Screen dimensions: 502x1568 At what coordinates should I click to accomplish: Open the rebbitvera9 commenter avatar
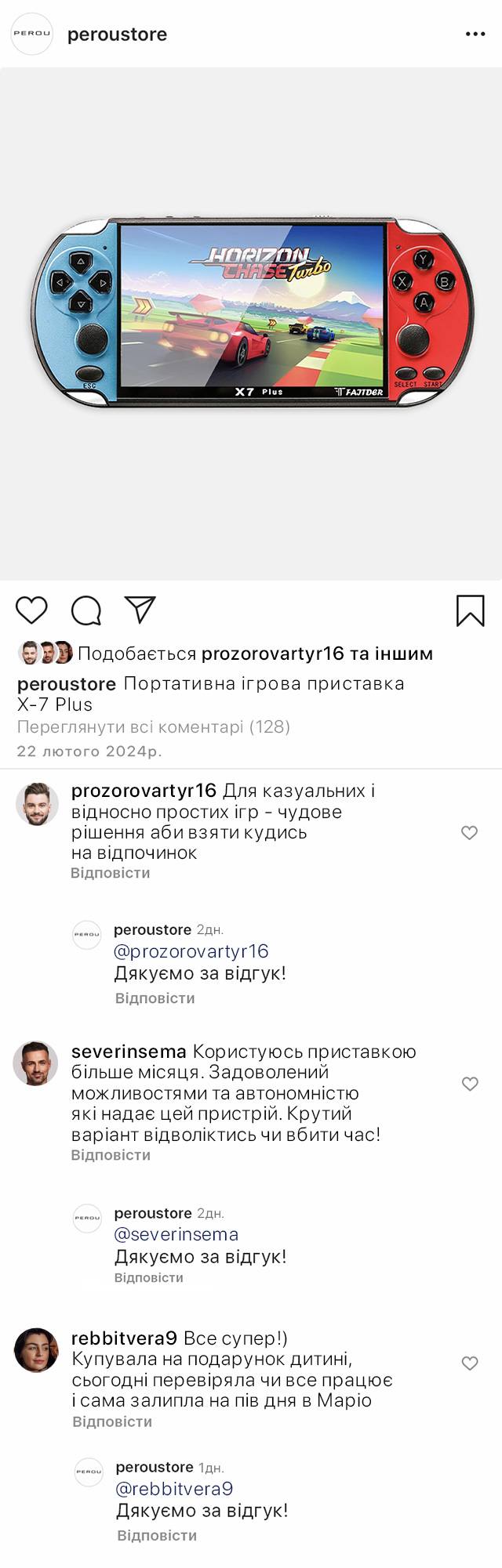pos(36,1349)
